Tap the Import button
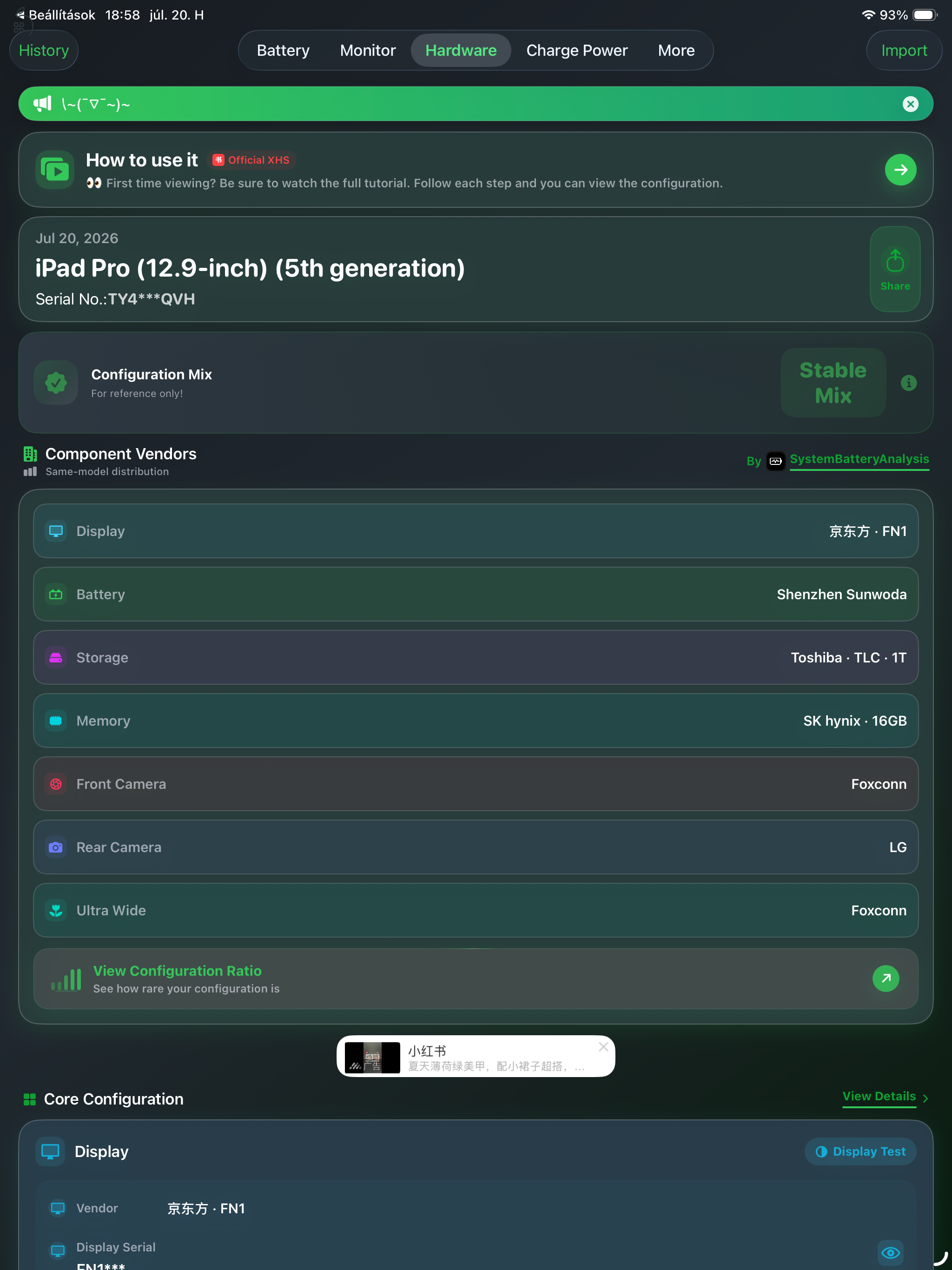Viewport: 952px width, 1270px height. click(x=904, y=51)
